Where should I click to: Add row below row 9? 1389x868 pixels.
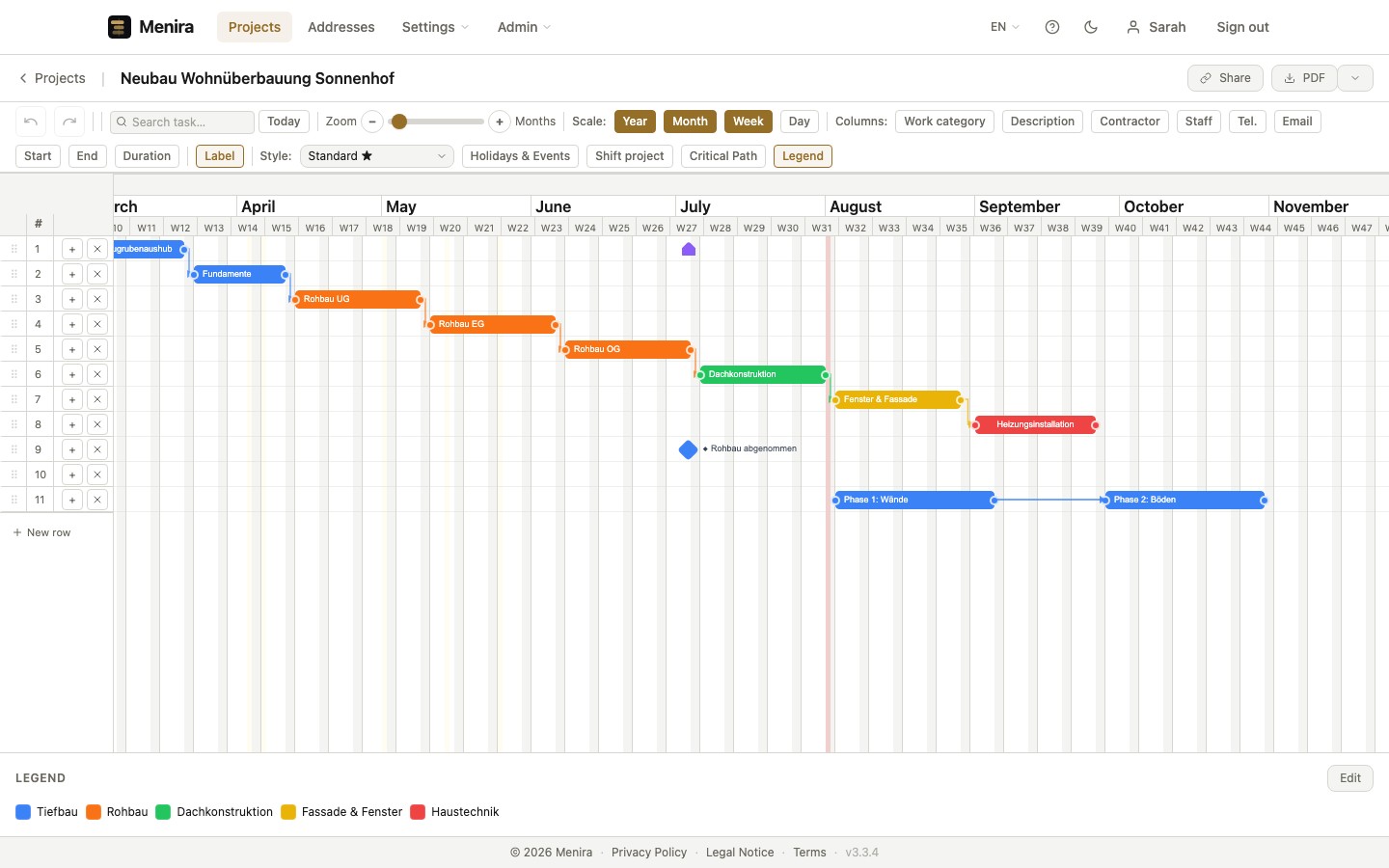tap(72, 449)
